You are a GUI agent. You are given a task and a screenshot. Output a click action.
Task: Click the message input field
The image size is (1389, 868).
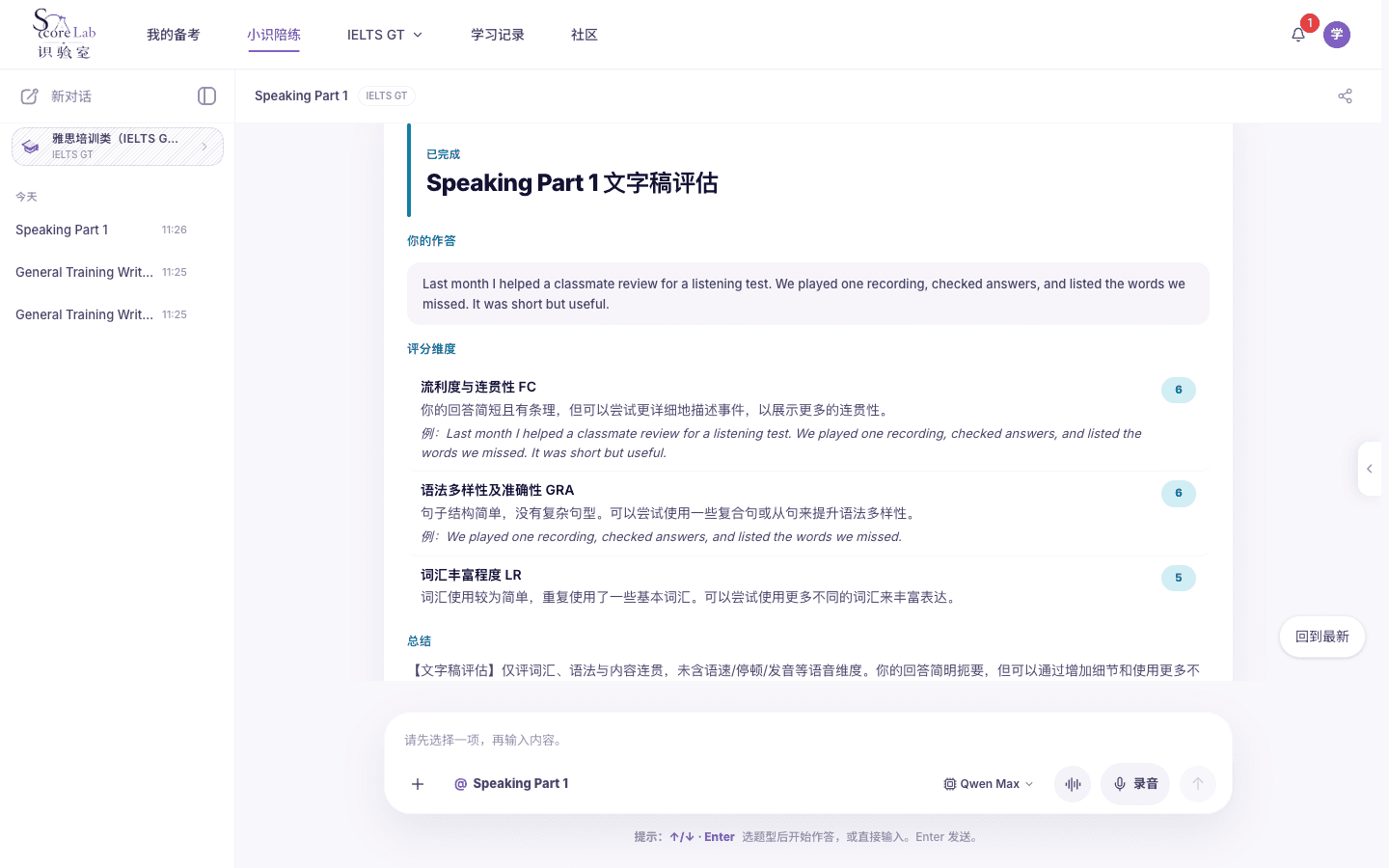tap(808, 740)
